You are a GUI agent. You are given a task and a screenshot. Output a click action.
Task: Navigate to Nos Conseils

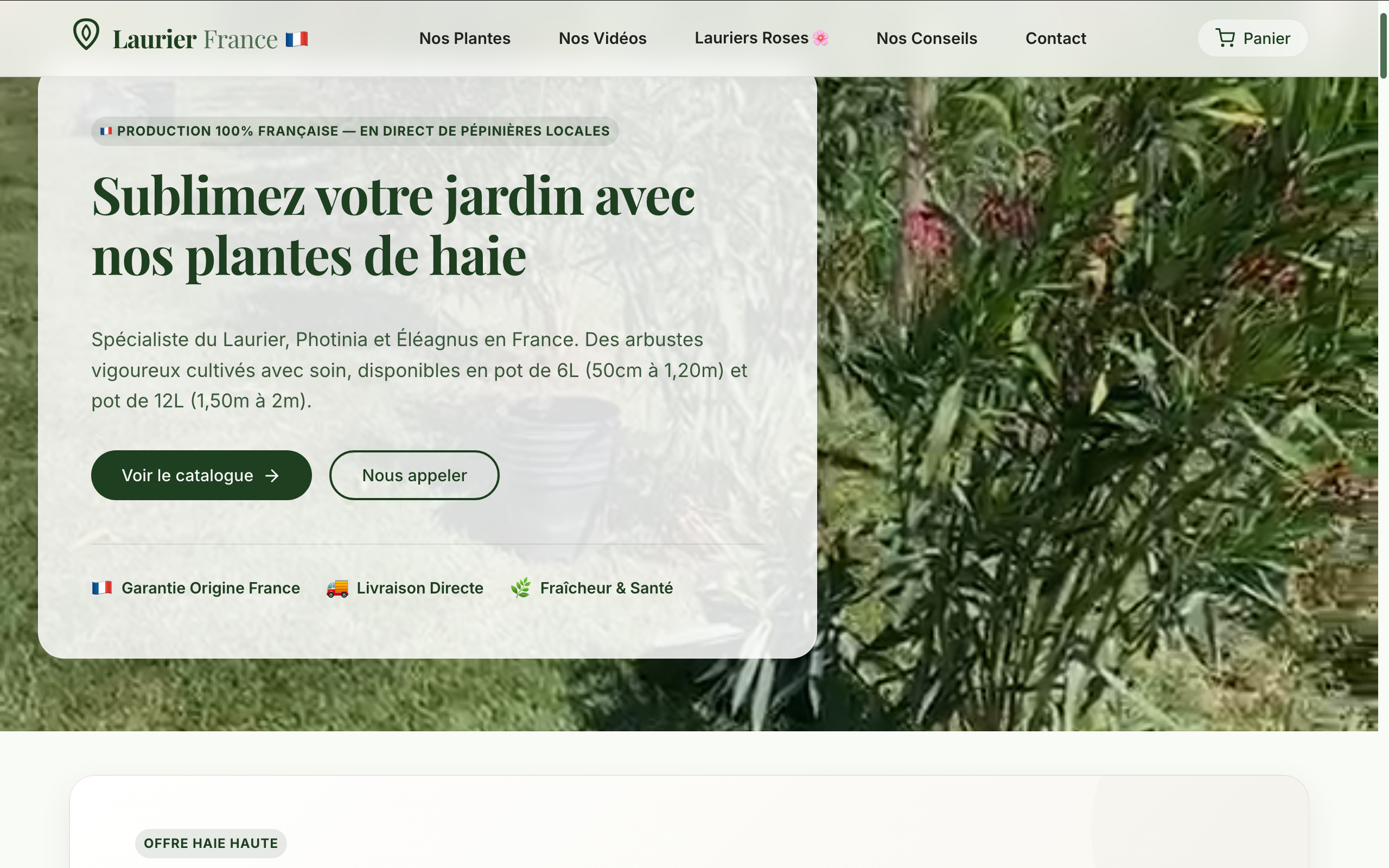pos(927,39)
